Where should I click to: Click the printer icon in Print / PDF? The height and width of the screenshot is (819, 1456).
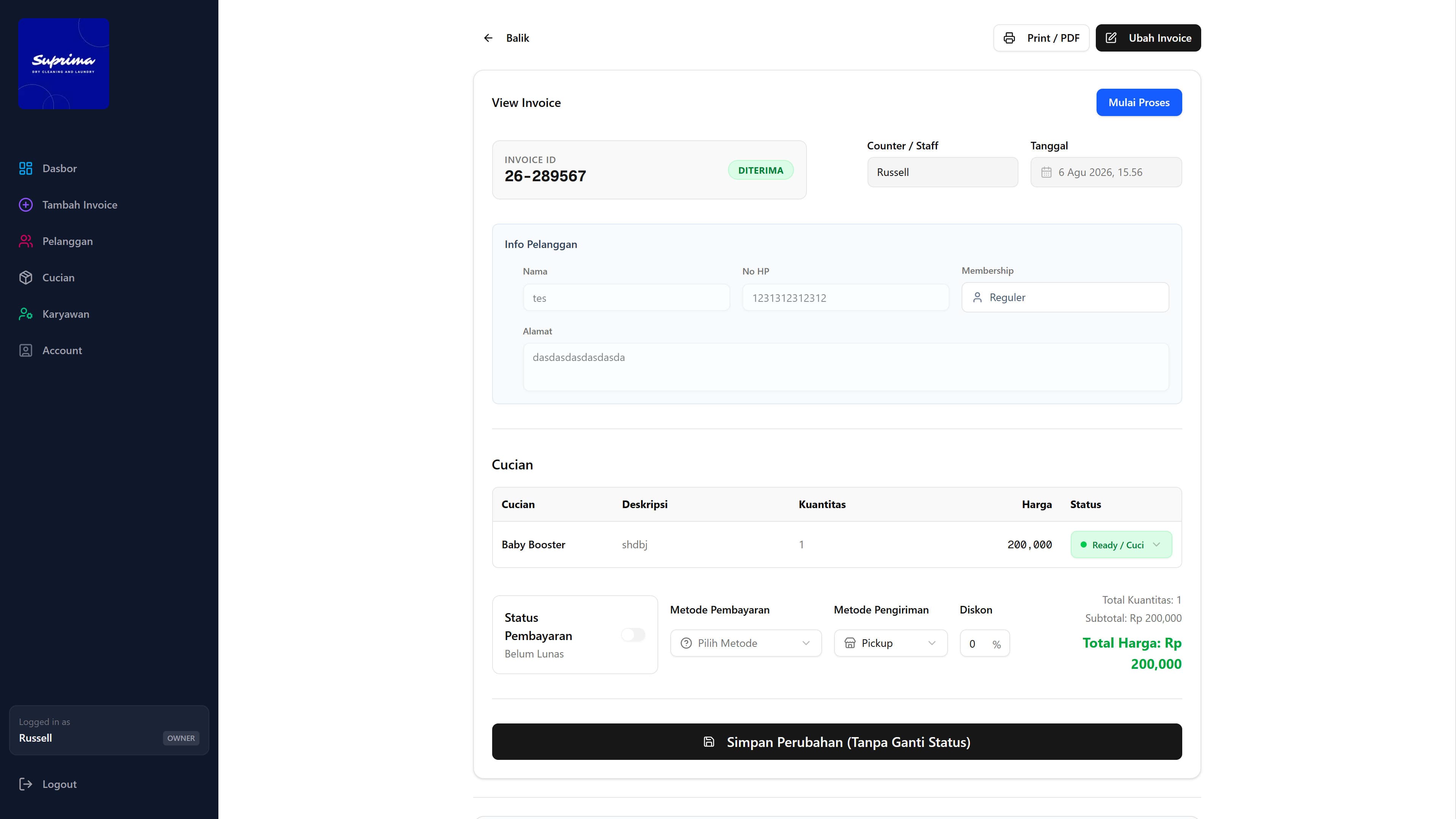tap(1009, 38)
